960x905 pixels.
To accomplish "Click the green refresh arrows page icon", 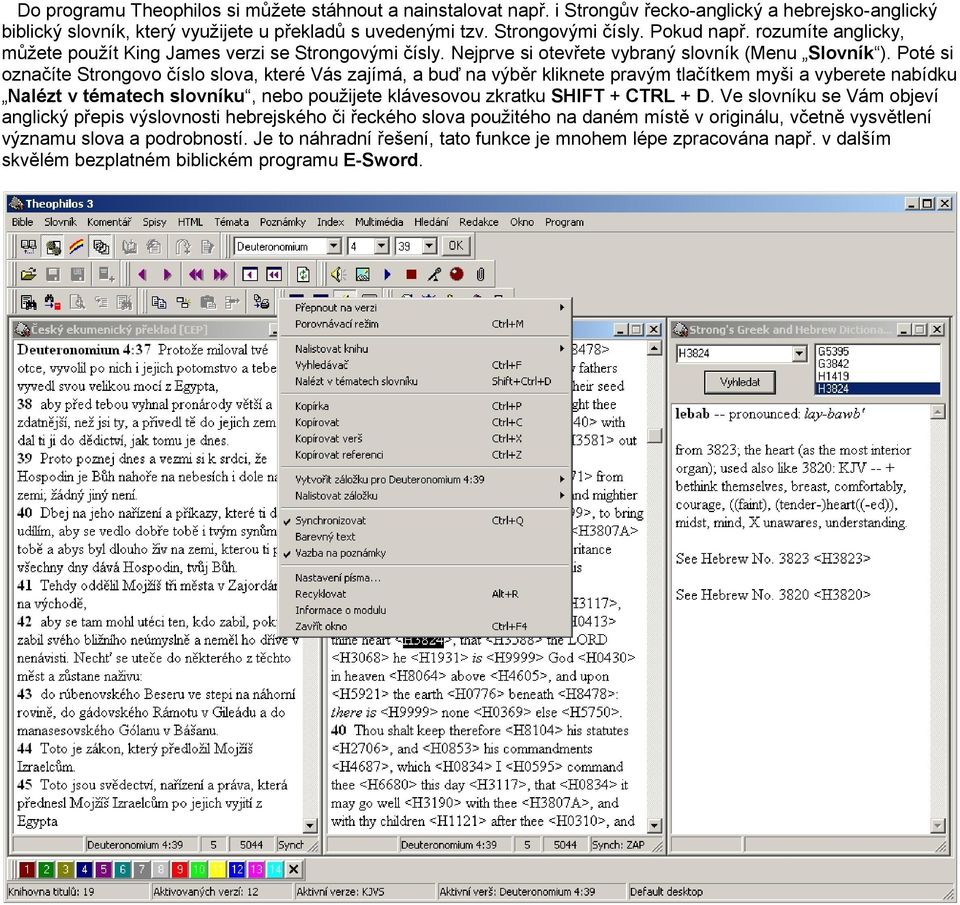I will point(303,275).
